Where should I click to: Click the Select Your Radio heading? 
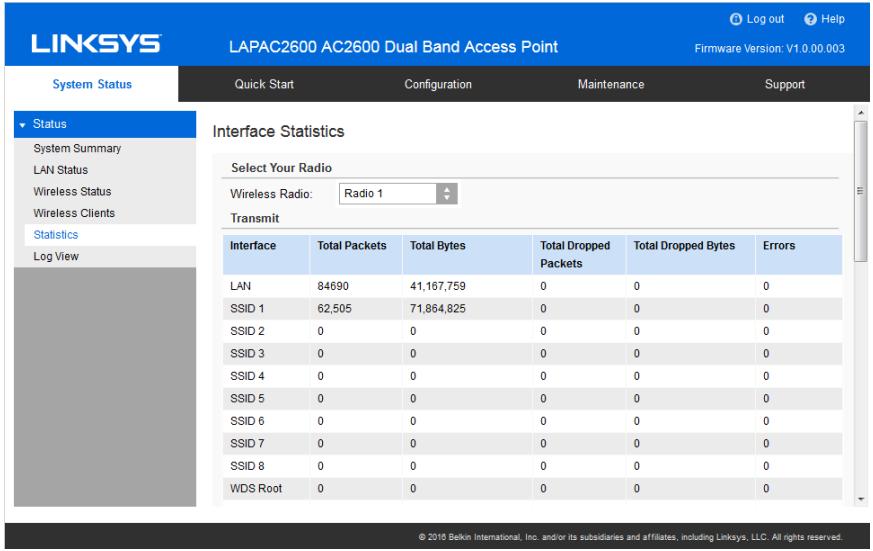(x=281, y=168)
